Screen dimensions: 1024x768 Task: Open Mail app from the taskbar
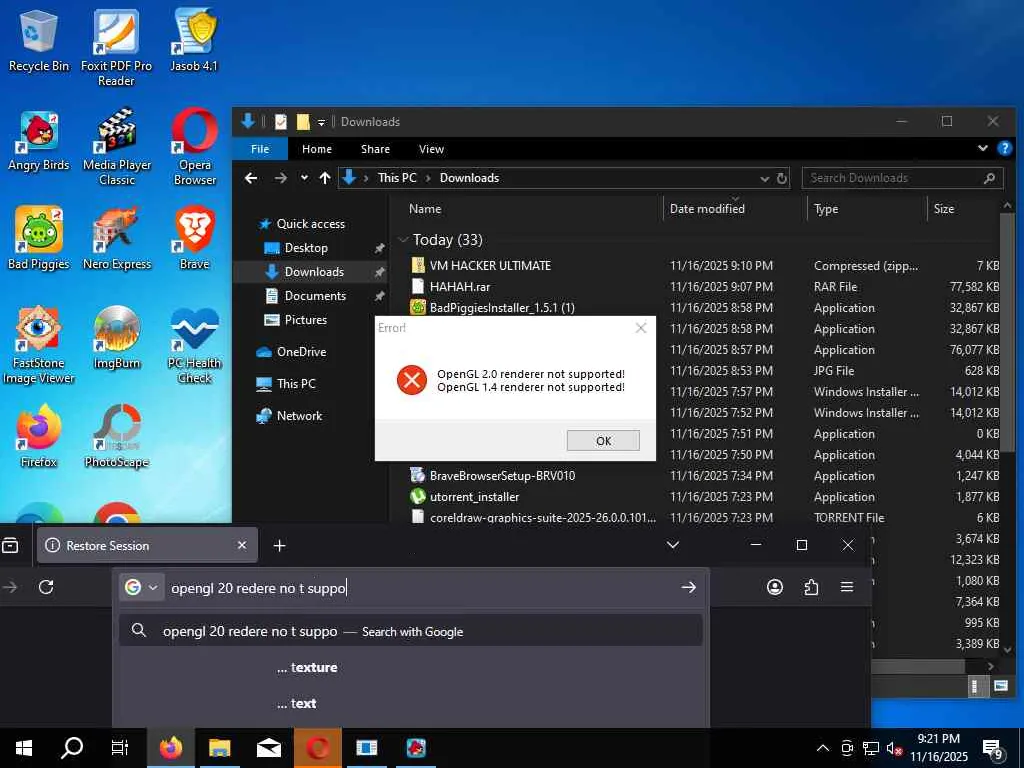[268, 748]
